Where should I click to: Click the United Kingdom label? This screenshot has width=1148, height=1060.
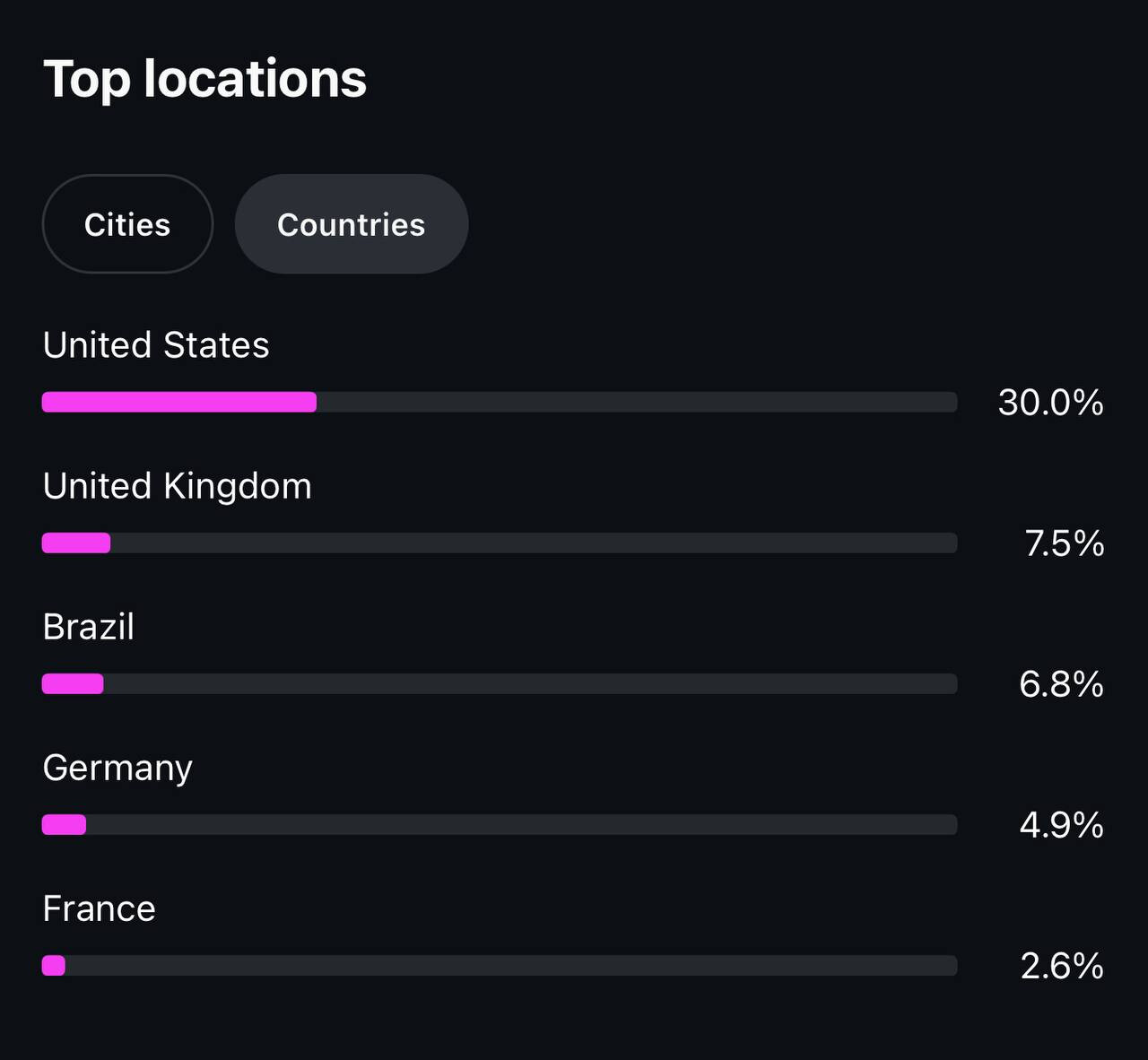(x=178, y=486)
